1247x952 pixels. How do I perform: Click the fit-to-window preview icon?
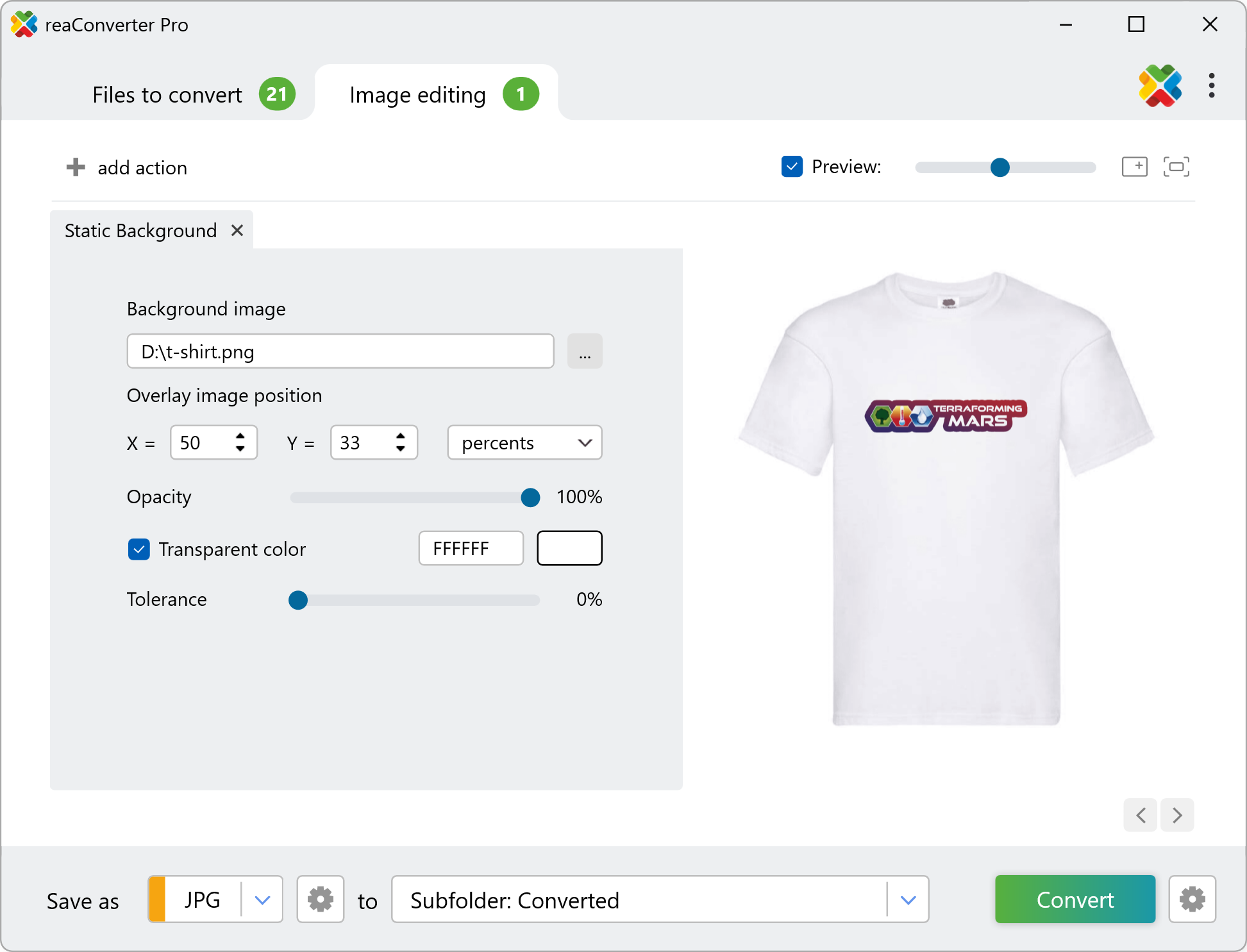(x=1176, y=167)
